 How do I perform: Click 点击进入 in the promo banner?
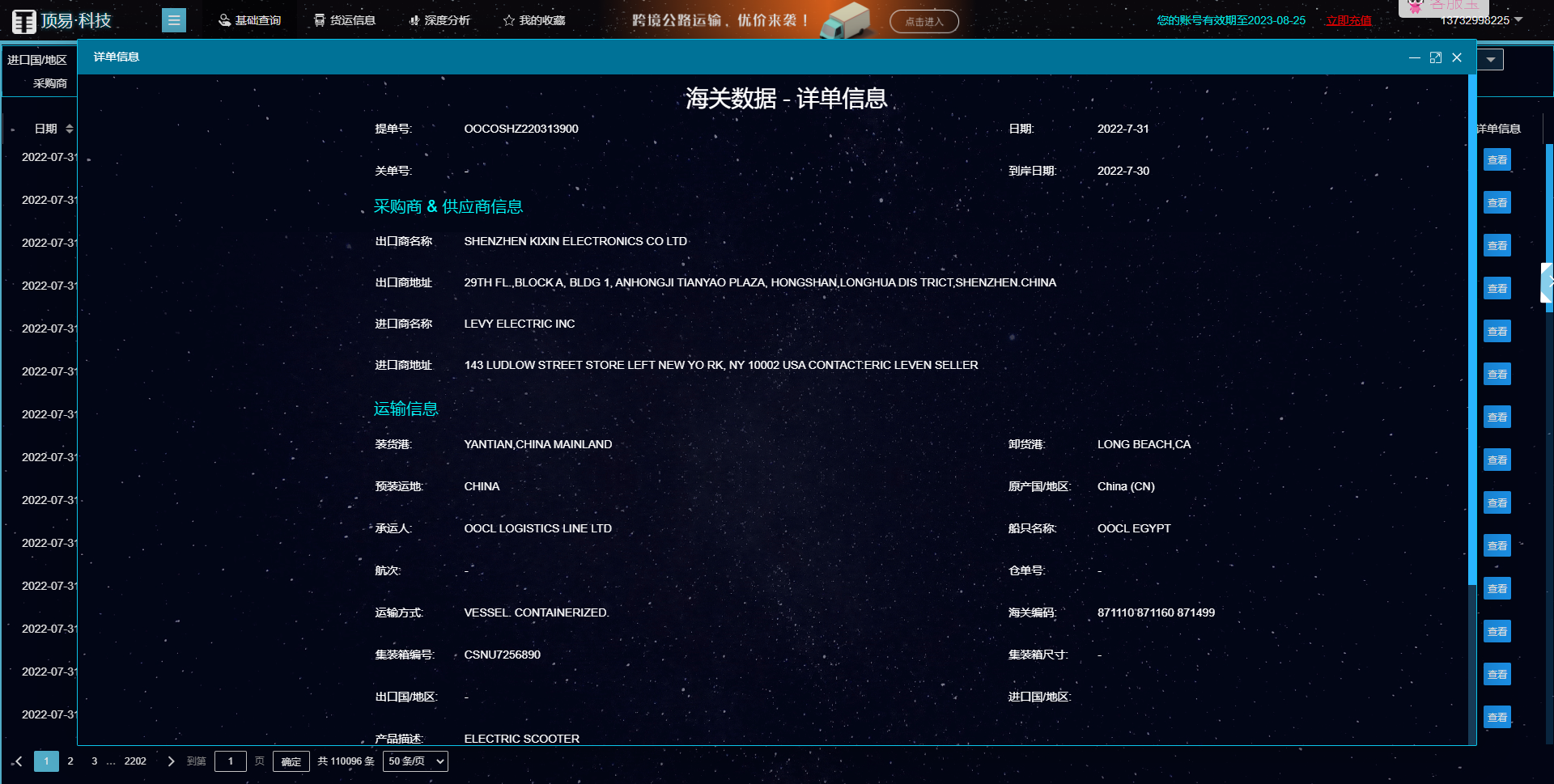[923, 21]
